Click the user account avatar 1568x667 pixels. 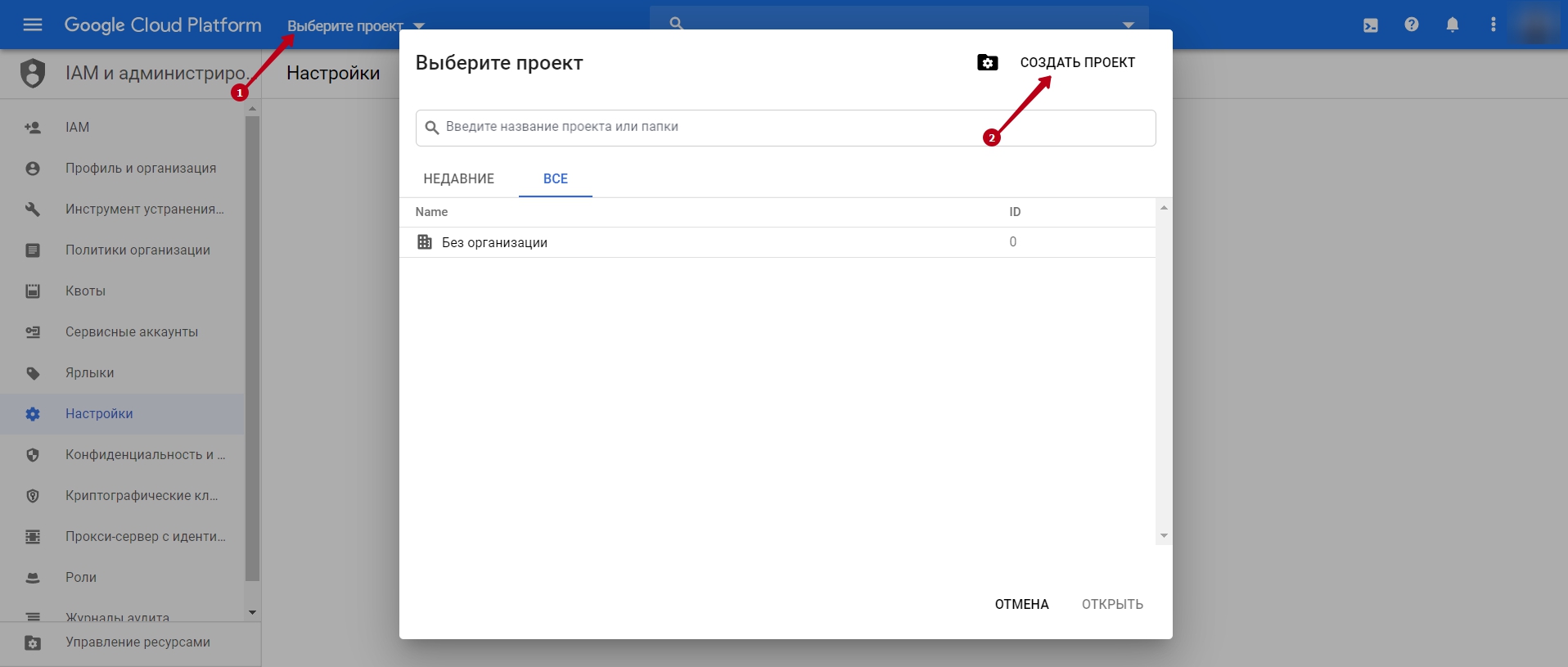point(1536,25)
